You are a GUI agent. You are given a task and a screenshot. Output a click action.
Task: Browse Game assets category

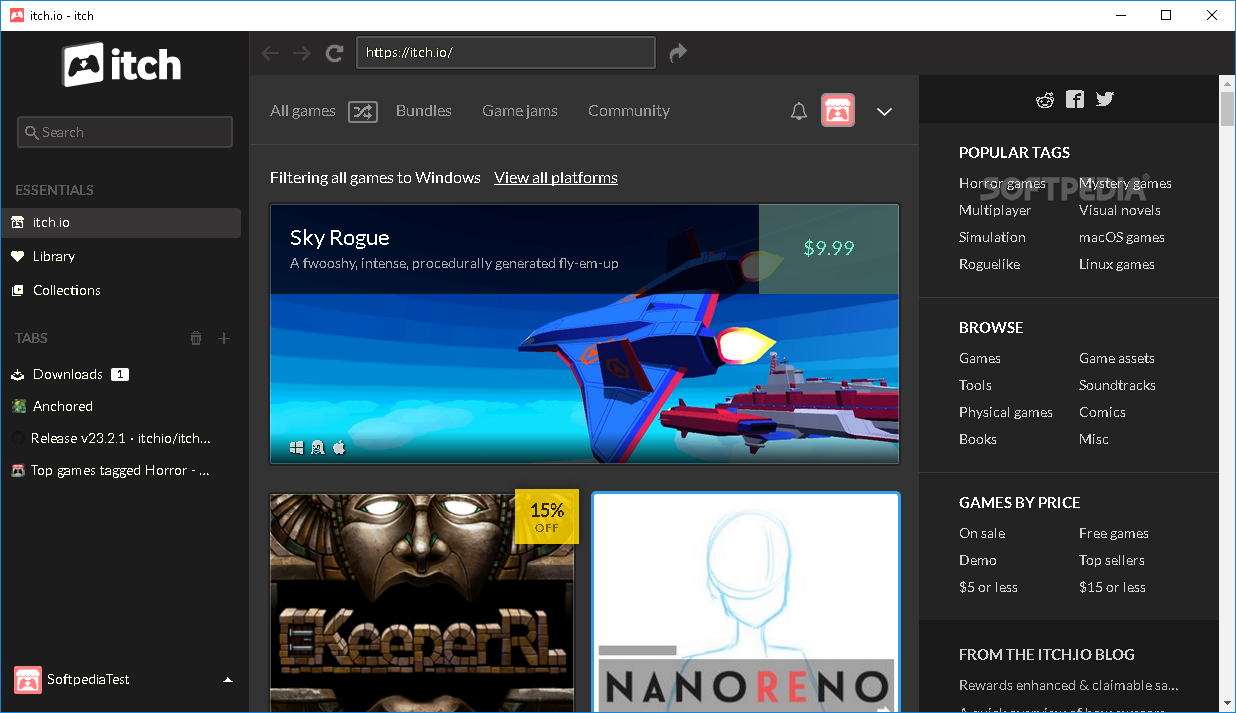(x=1117, y=358)
